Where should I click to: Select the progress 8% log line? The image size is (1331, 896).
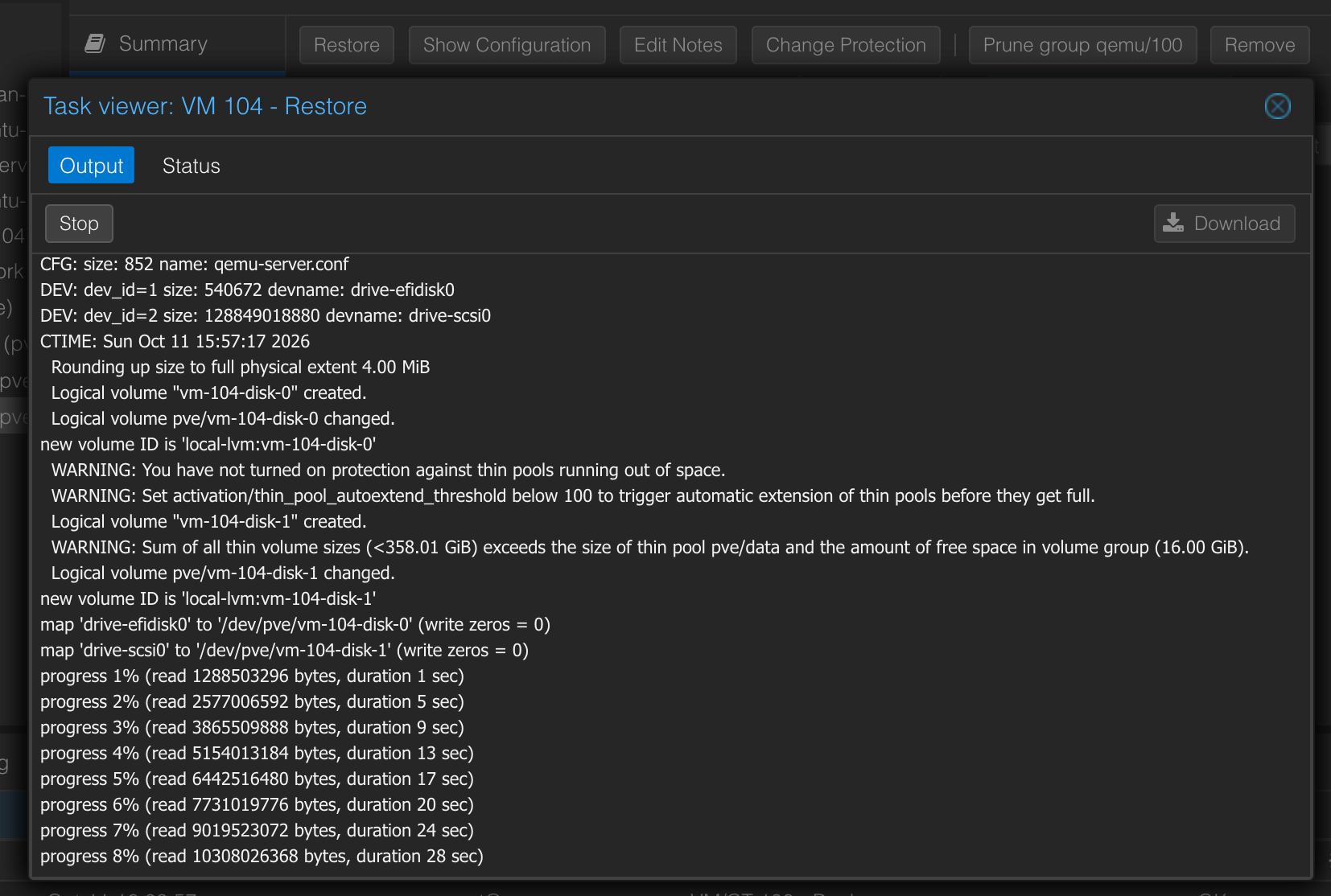[x=262, y=856]
